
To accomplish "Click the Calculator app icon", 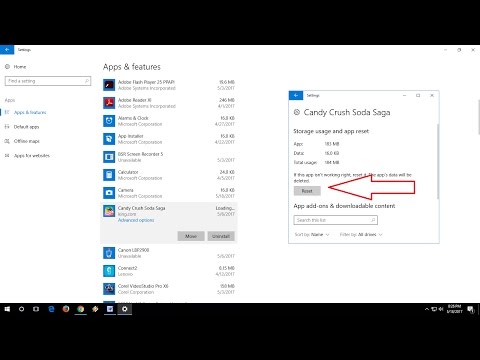I will point(109,175).
